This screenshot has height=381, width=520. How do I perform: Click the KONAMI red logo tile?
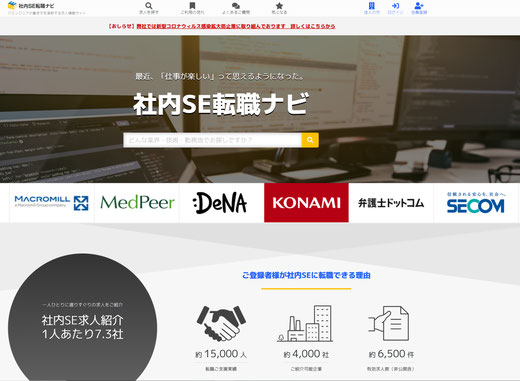click(x=306, y=203)
